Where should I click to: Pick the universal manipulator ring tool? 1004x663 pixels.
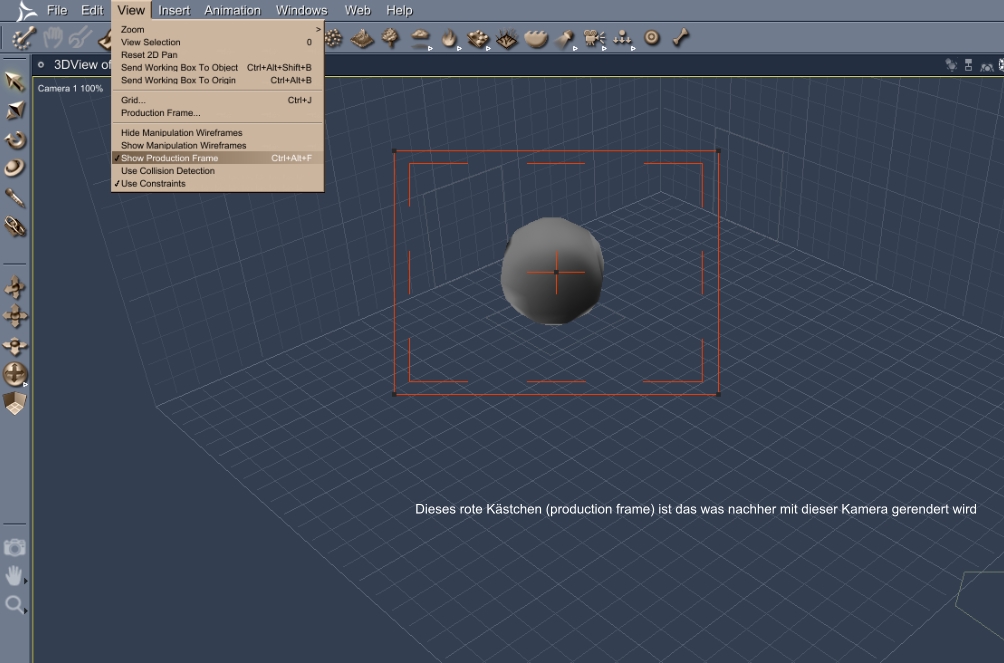click(x=15, y=168)
